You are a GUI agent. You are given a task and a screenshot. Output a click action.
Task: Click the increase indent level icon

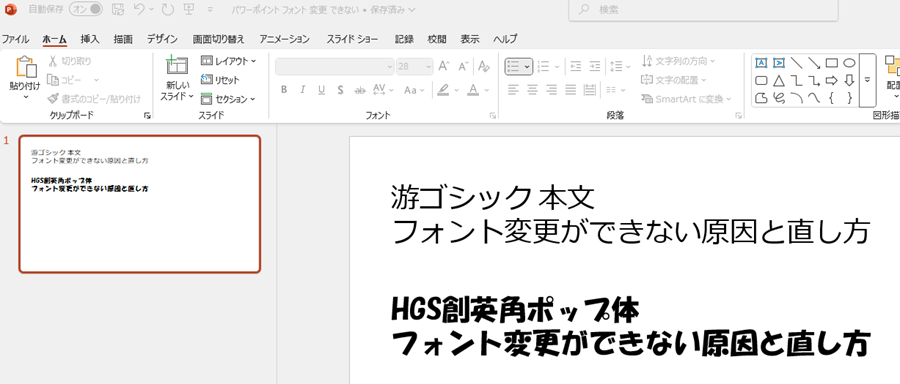point(595,67)
